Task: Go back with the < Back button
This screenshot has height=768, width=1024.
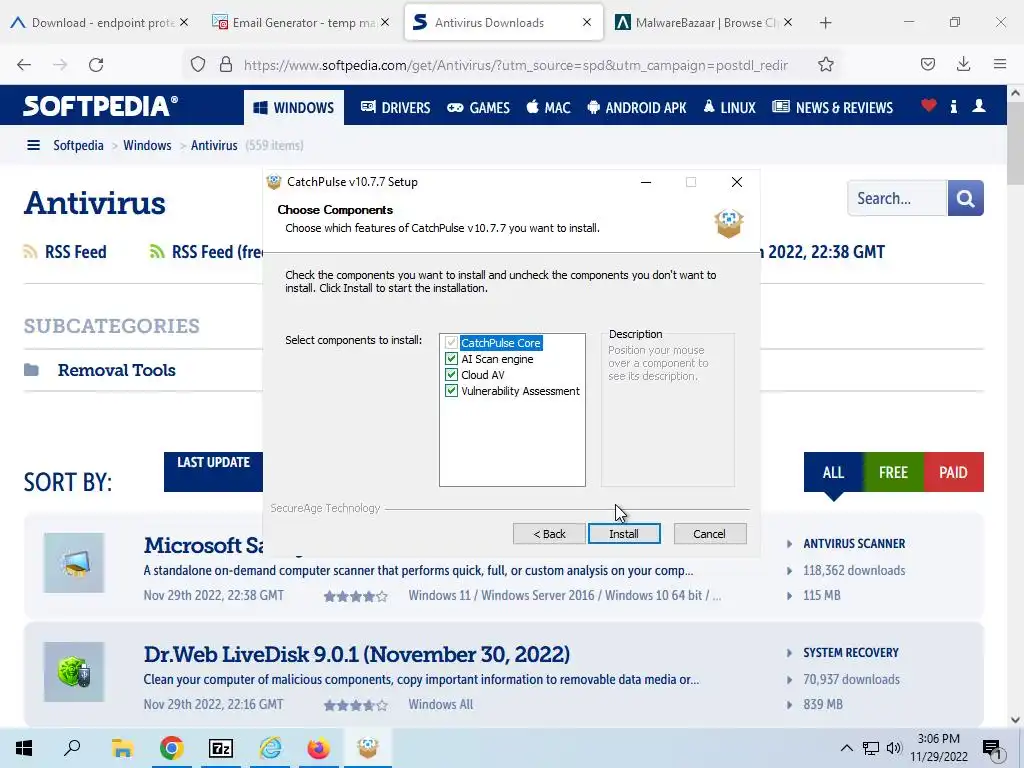Action: point(549,534)
